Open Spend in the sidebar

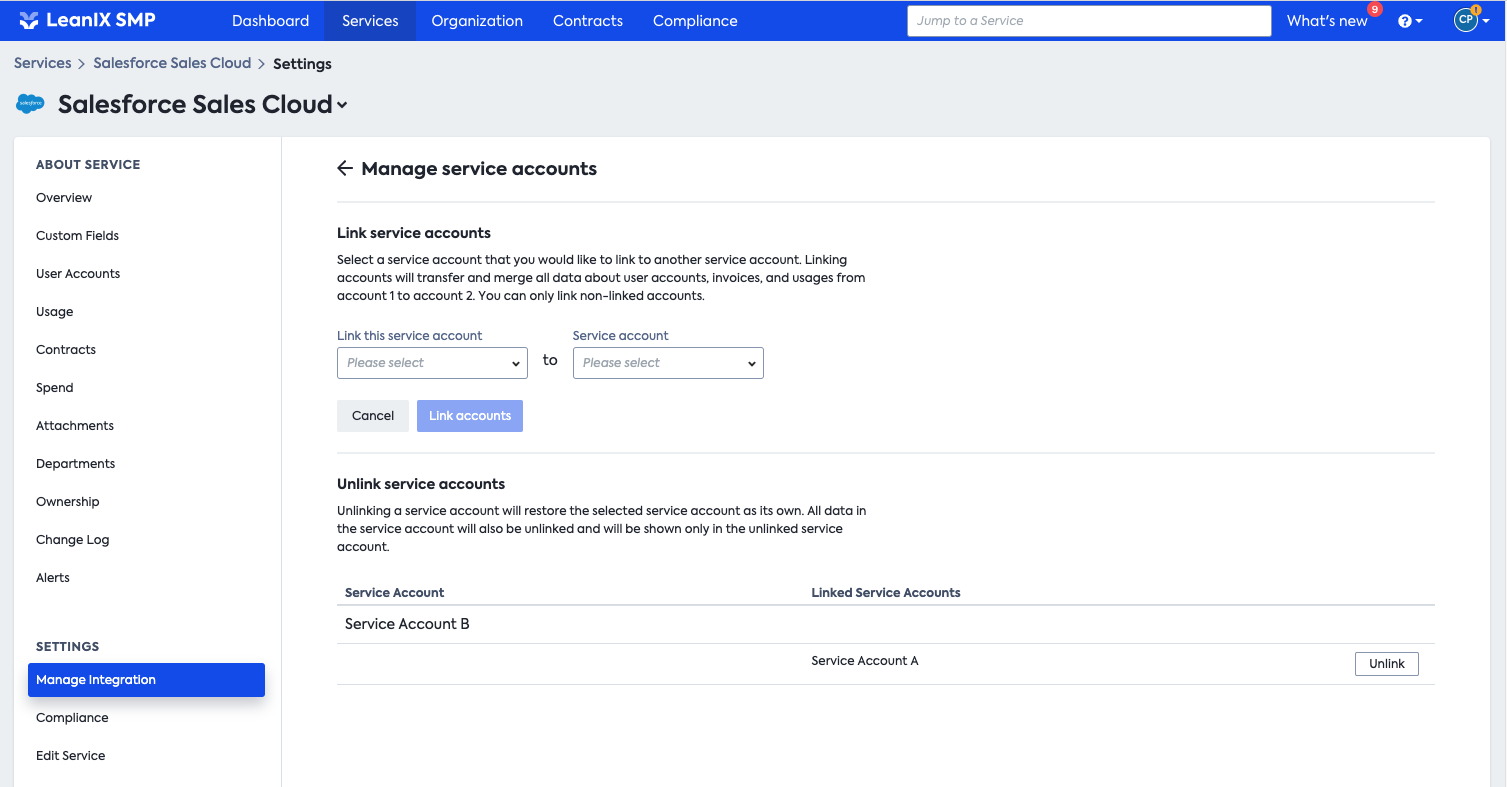[x=55, y=388]
